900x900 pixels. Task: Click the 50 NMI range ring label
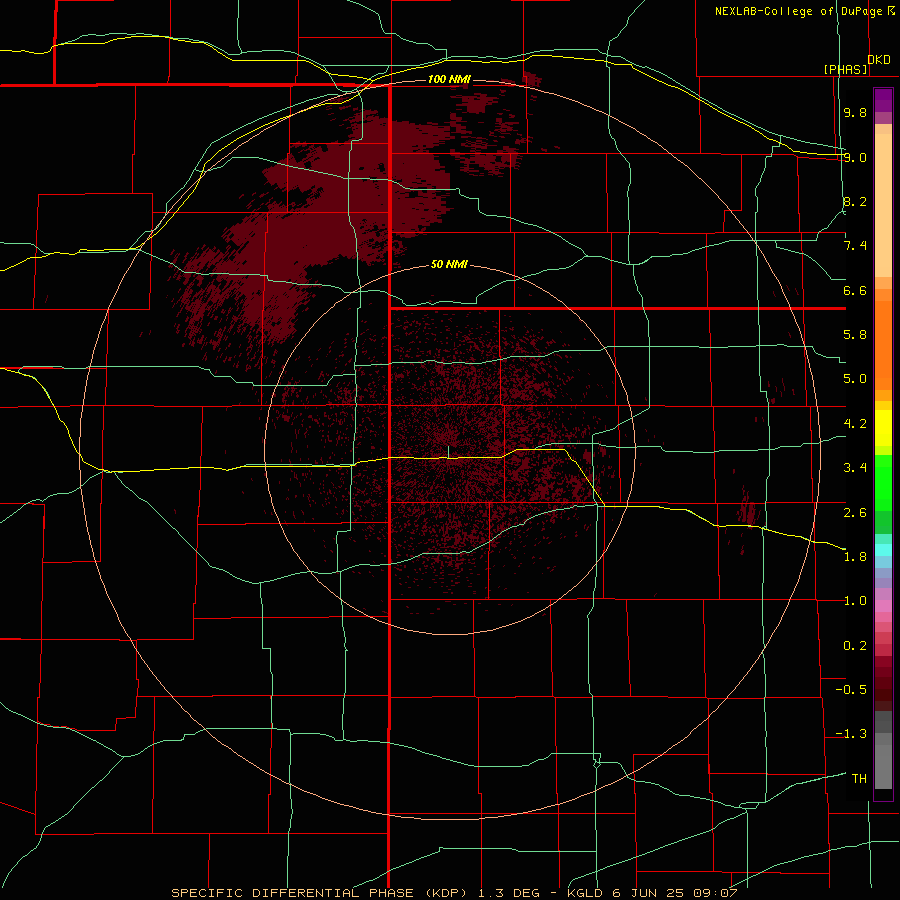(x=449, y=264)
